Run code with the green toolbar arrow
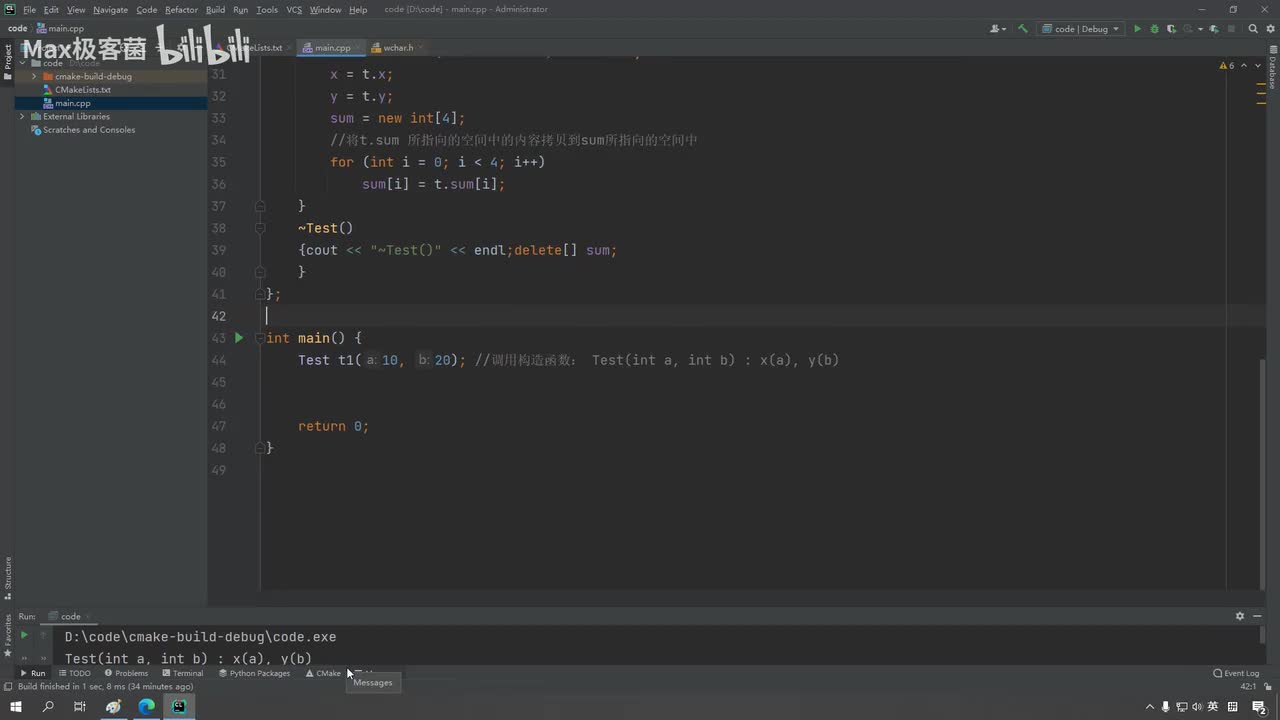The image size is (1280, 720). tap(1137, 29)
